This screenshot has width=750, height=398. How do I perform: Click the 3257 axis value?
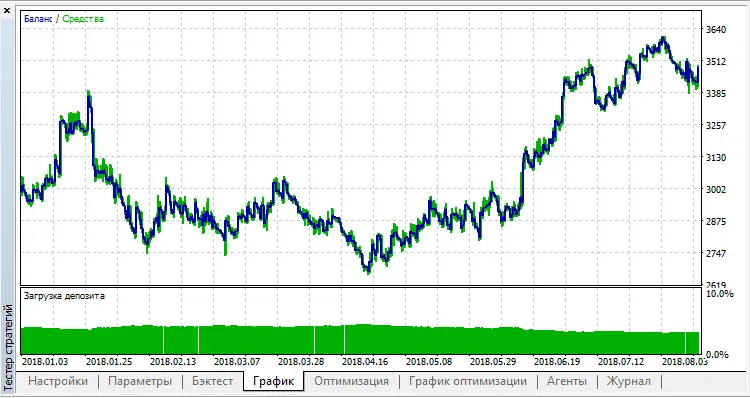click(x=716, y=126)
